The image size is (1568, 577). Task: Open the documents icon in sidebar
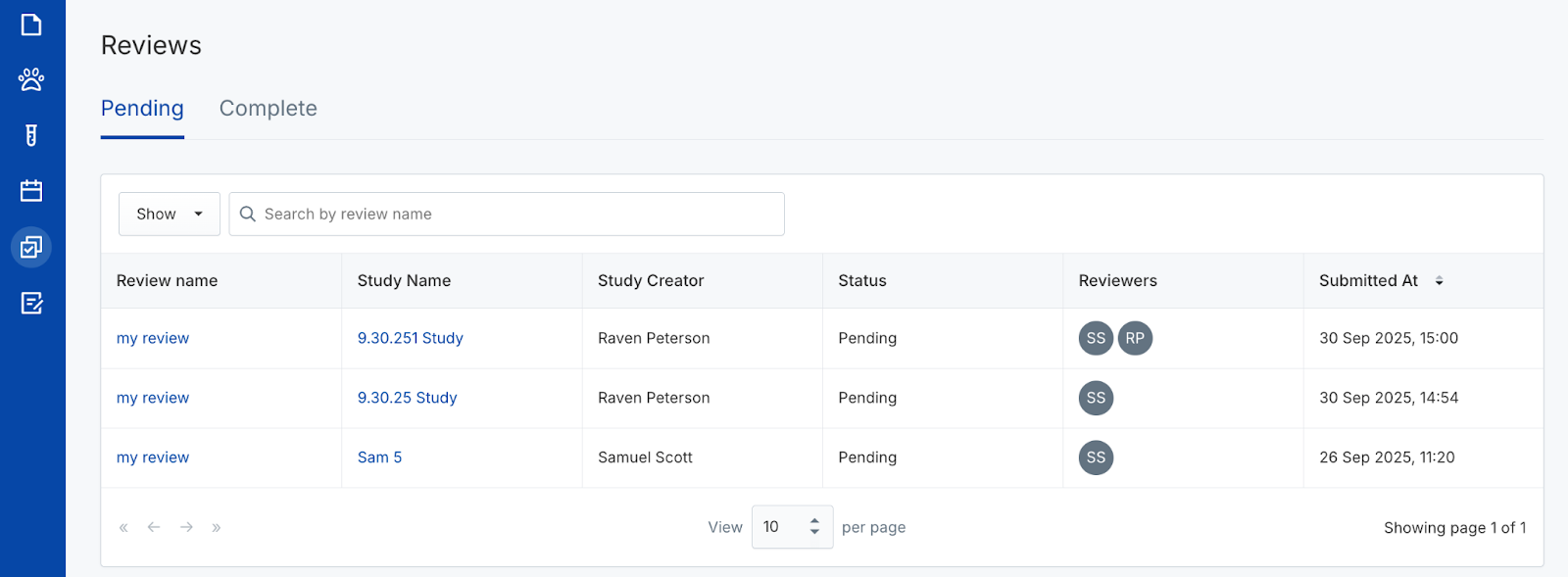pos(31,24)
